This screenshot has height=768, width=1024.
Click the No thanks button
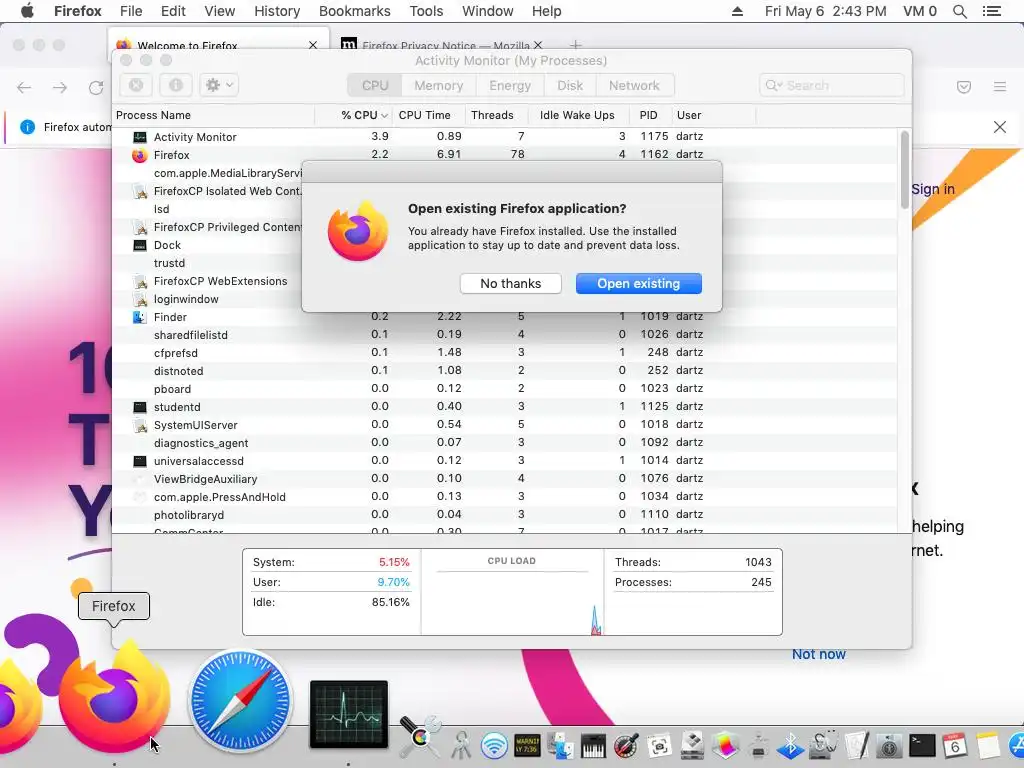(x=511, y=283)
